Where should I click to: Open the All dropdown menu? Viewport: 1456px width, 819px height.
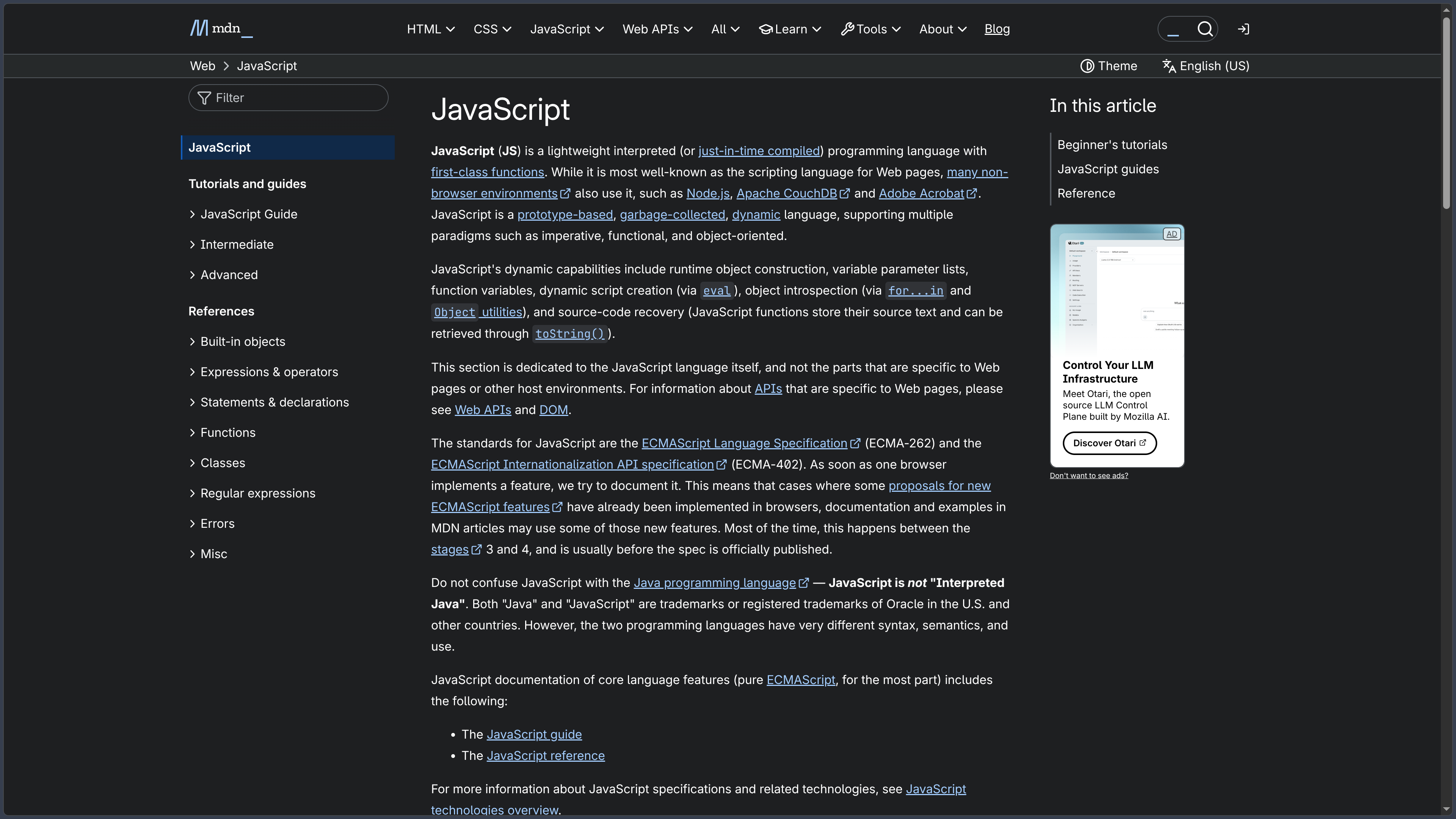[725, 29]
